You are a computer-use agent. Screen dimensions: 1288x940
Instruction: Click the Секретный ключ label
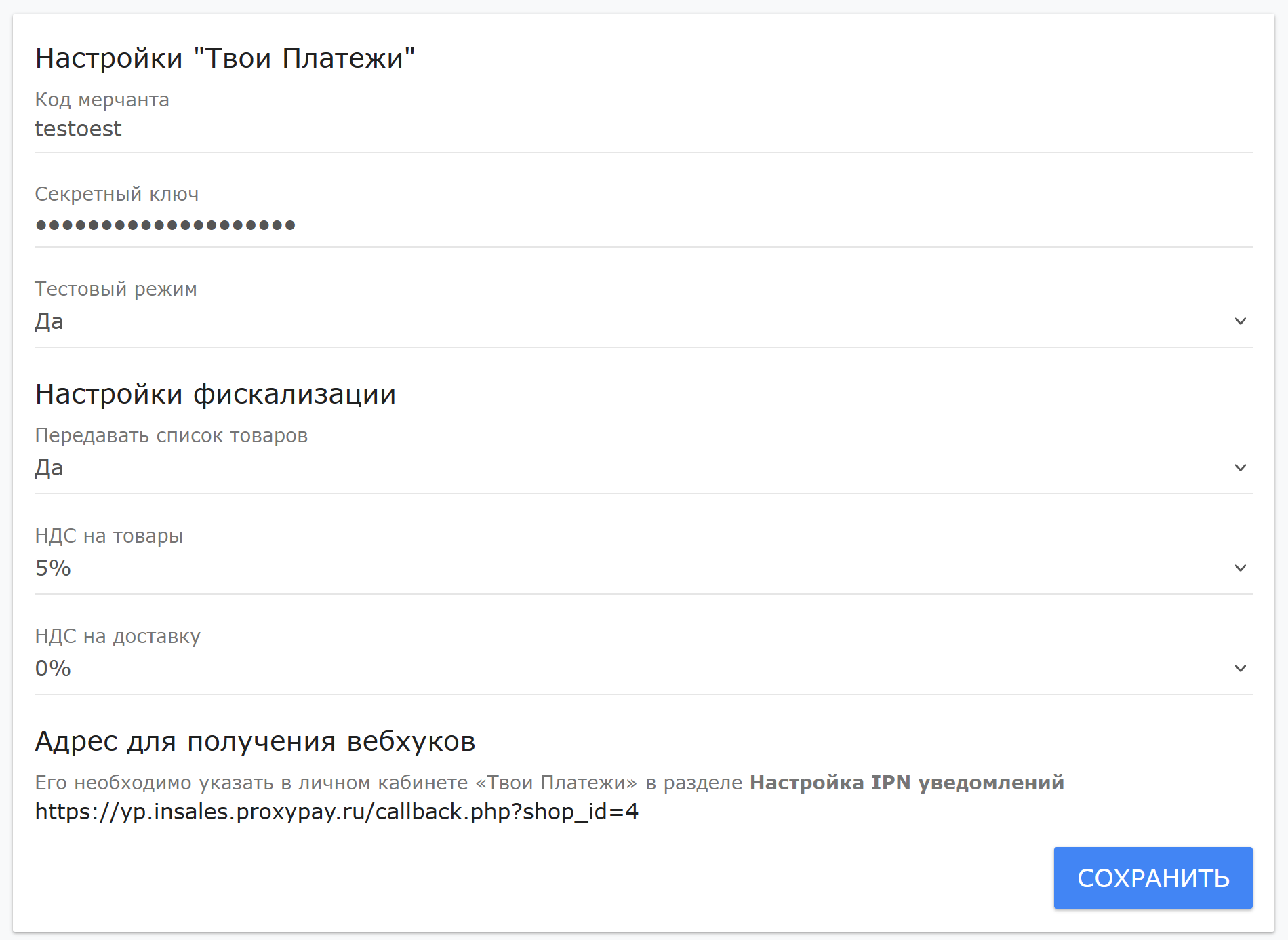[x=117, y=194]
